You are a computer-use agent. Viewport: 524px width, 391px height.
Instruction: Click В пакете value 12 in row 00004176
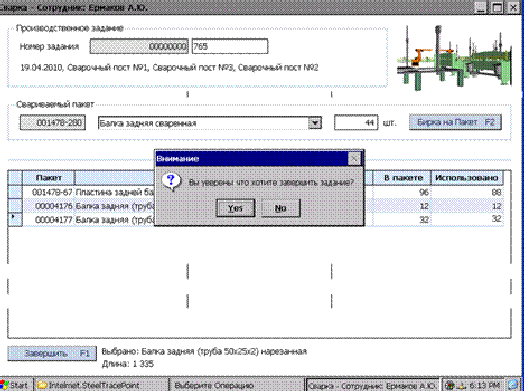coord(424,206)
